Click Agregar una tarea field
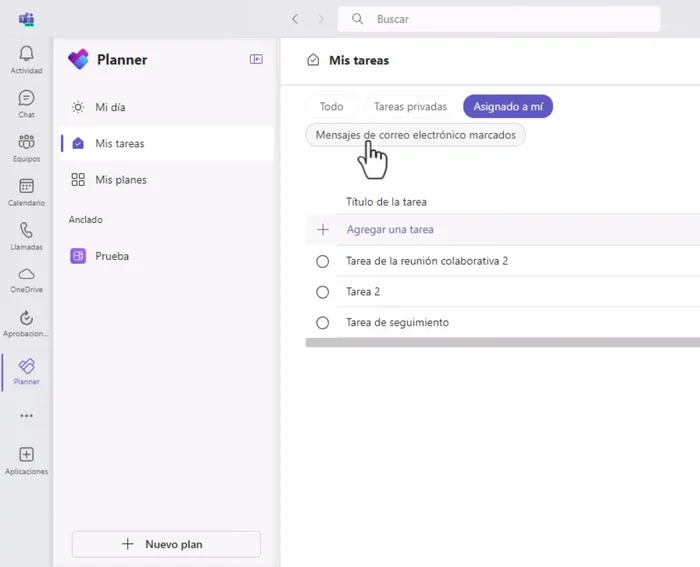700x567 pixels. click(x=503, y=229)
